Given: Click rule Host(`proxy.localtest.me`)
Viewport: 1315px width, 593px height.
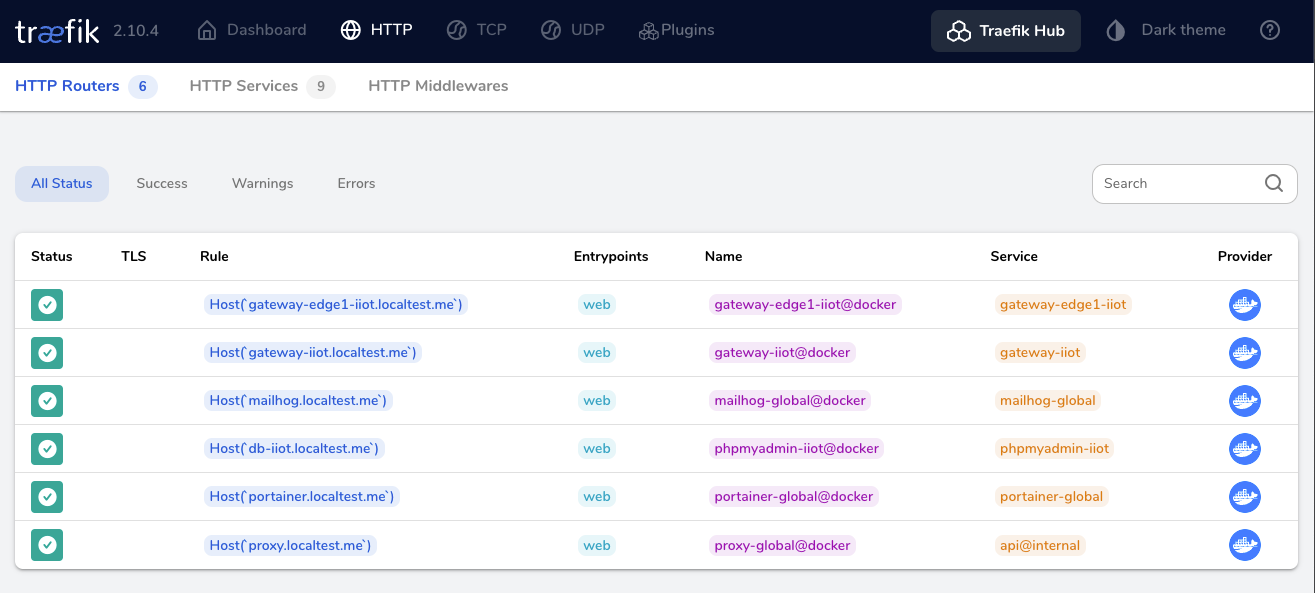Looking at the screenshot, I should [291, 545].
